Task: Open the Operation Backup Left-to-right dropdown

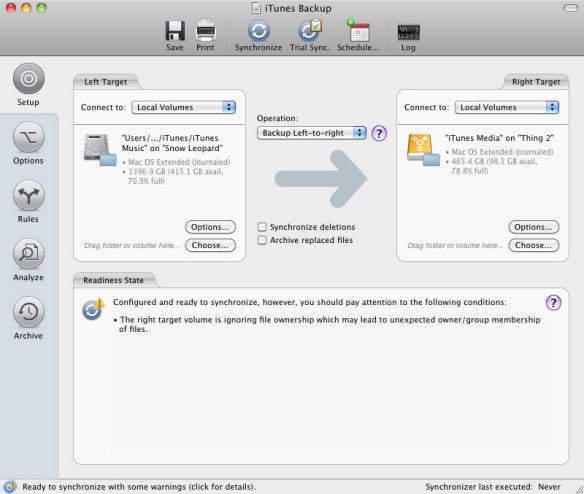Action: tap(312, 133)
